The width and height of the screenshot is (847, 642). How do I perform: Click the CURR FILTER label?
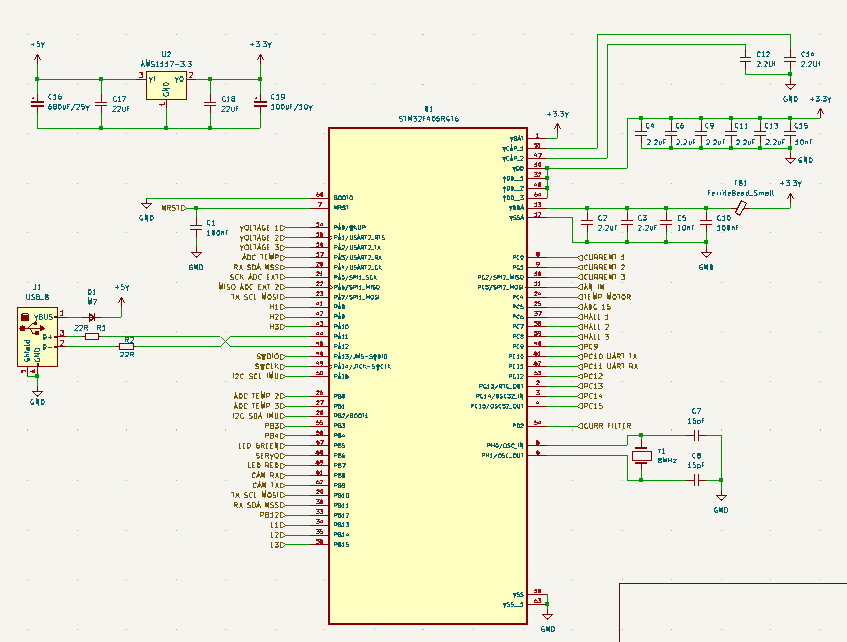[605, 426]
